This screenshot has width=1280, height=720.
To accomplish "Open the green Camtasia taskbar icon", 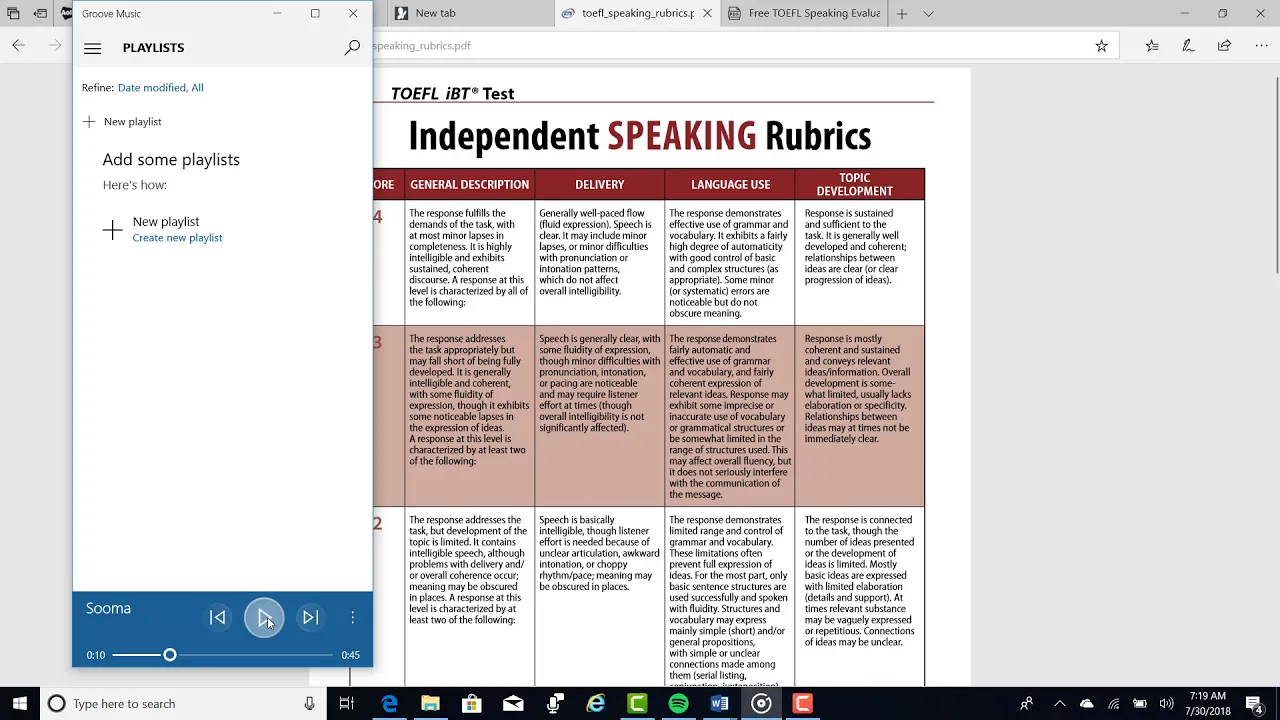I will [x=637, y=704].
